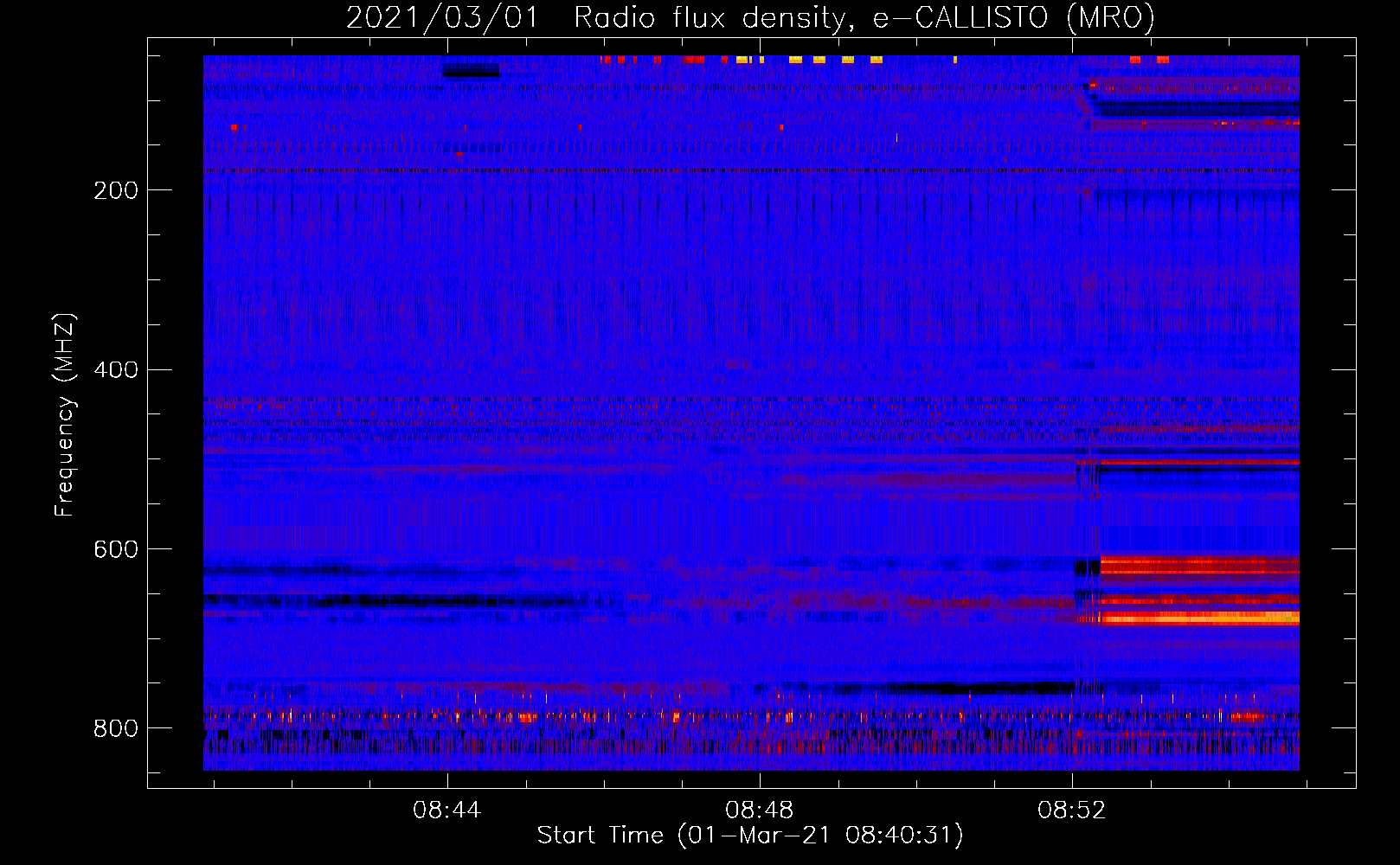Viewport: 1400px width, 865px height.
Task: Select the 'Frequency (MHZ)' axis label
Action: click(65, 414)
